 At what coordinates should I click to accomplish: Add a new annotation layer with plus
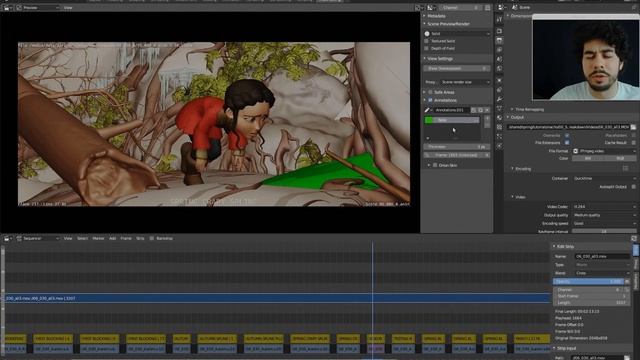pyautogui.click(x=487, y=118)
